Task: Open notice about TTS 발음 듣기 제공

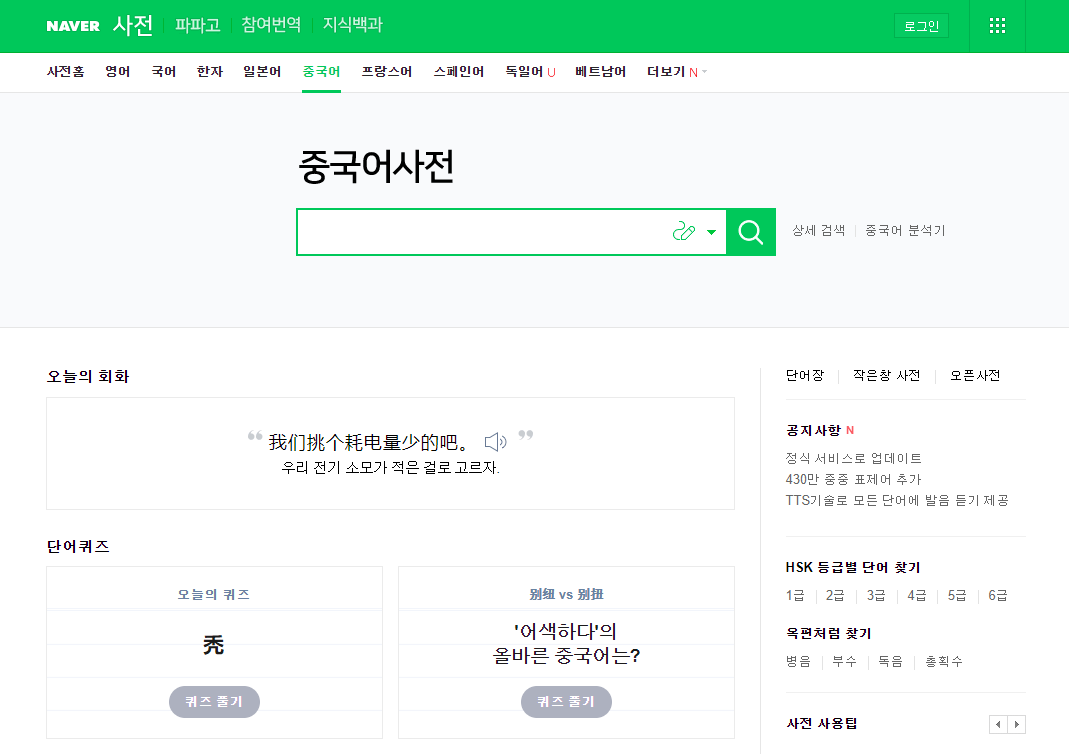Action: 897,500
